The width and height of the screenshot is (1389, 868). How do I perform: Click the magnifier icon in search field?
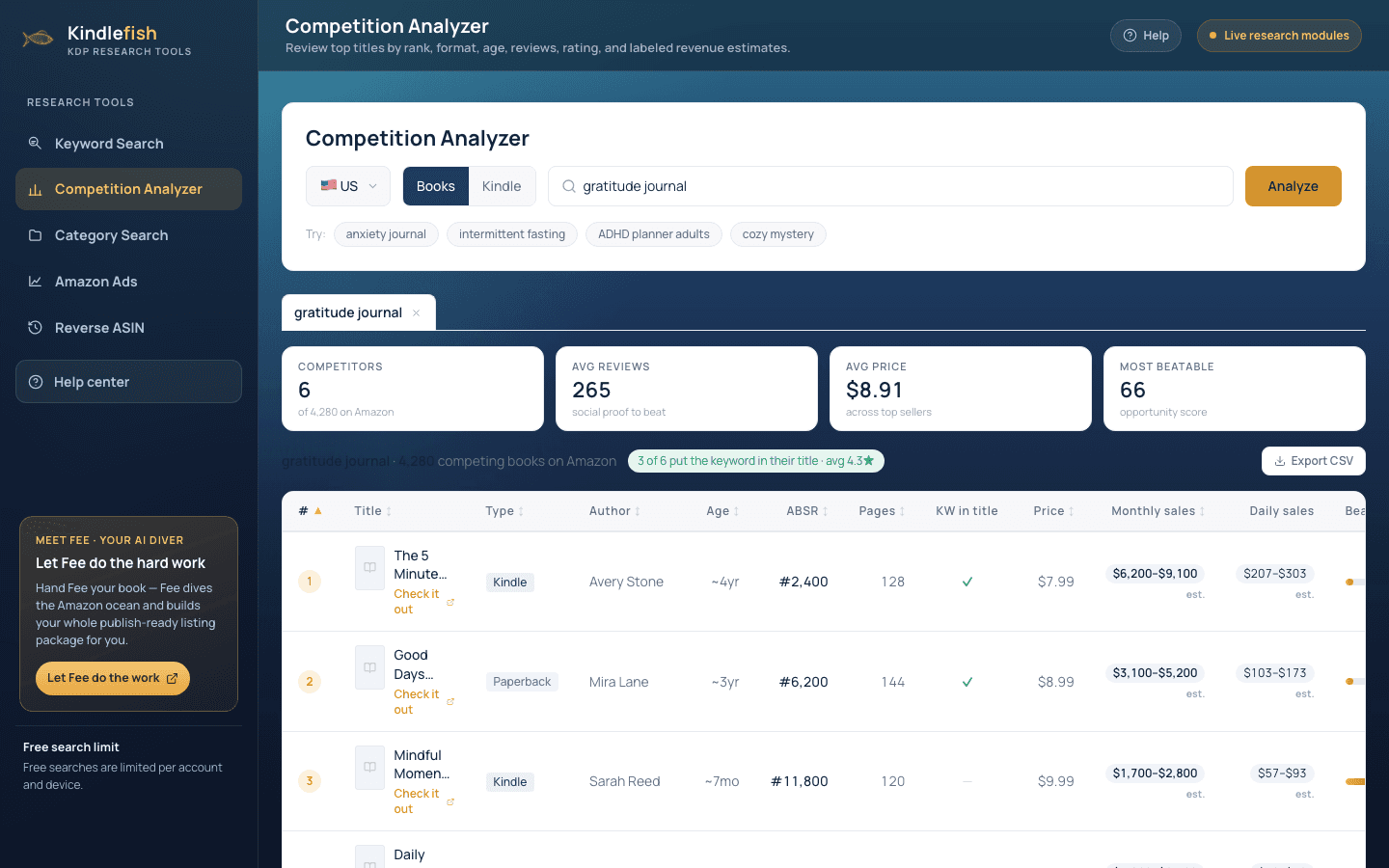point(569,186)
